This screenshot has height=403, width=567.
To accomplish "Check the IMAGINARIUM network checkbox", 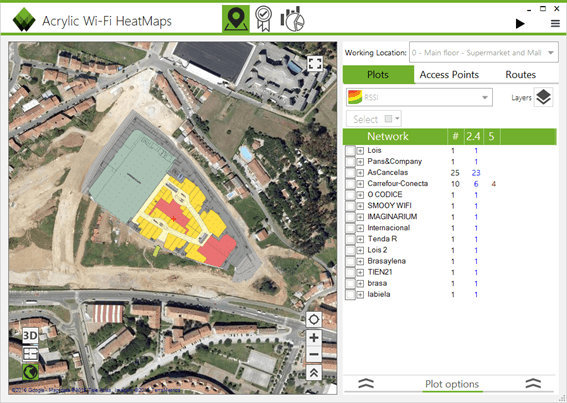I will 350,217.
